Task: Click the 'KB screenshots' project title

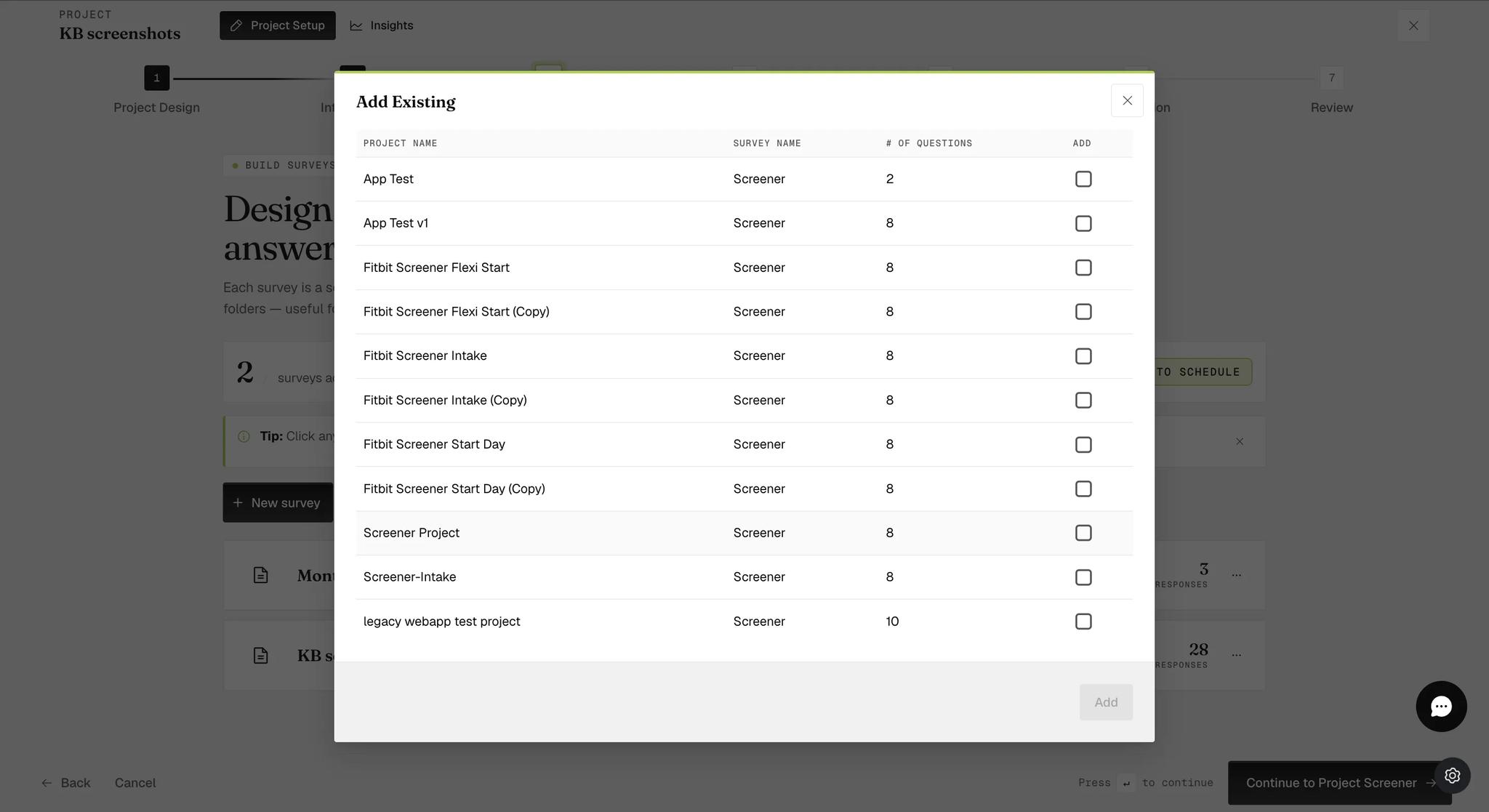Action: 120,33
